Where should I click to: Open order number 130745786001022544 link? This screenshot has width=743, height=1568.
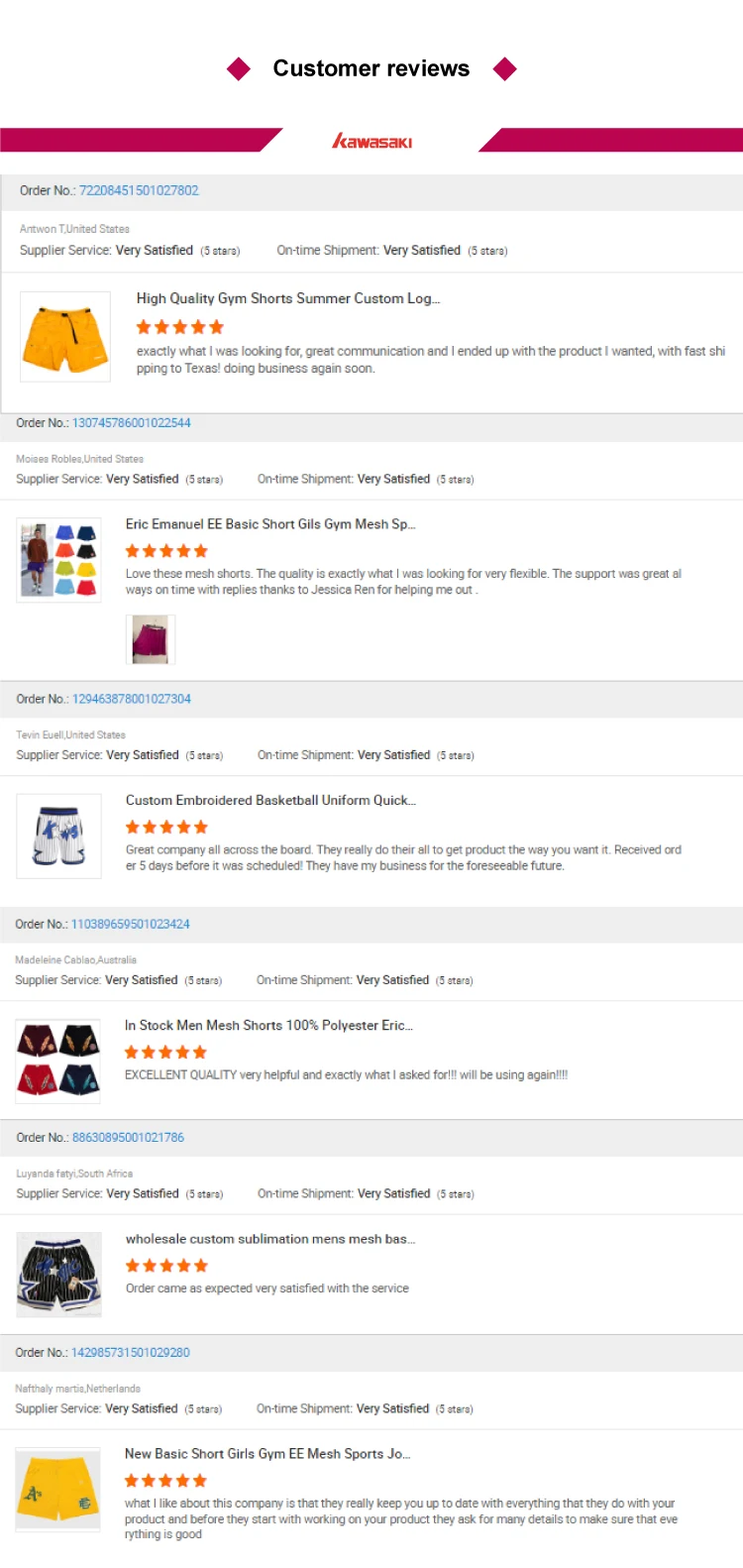[x=131, y=423]
